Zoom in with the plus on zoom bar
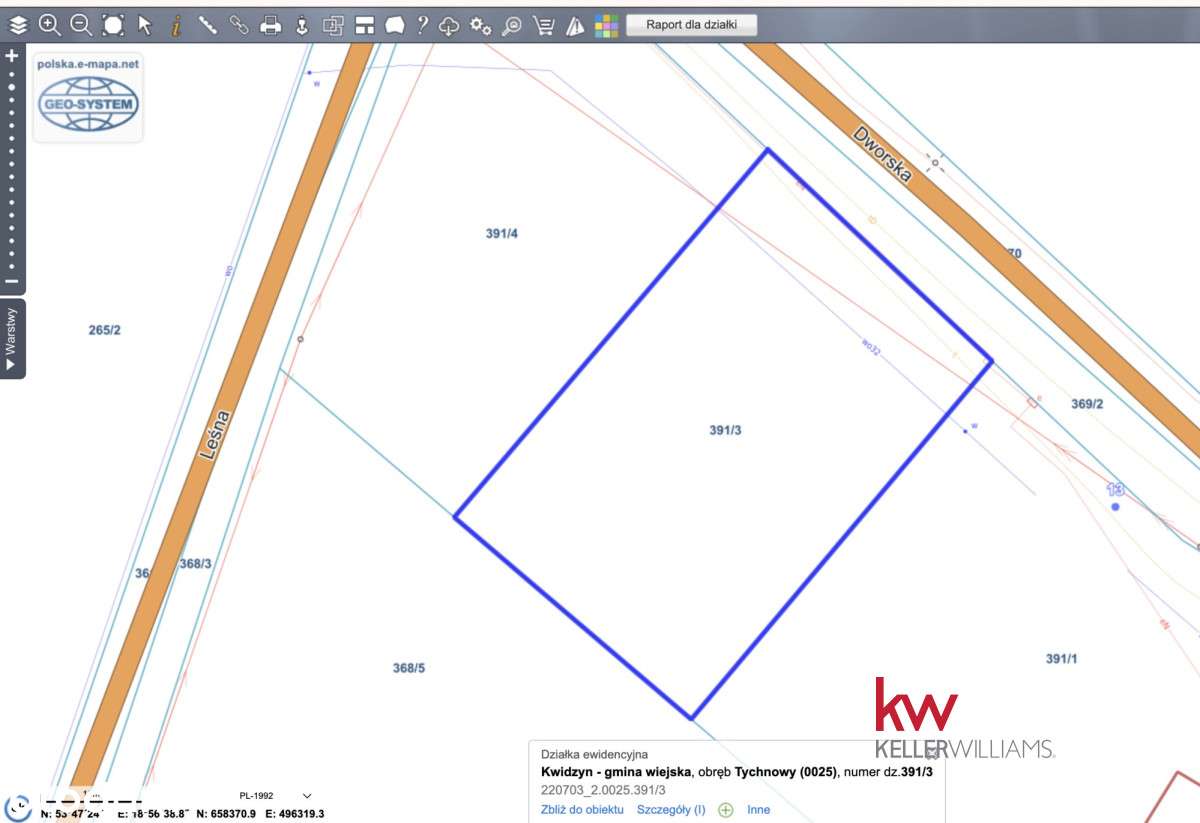The image size is (1200, 823). pos(12,56)
